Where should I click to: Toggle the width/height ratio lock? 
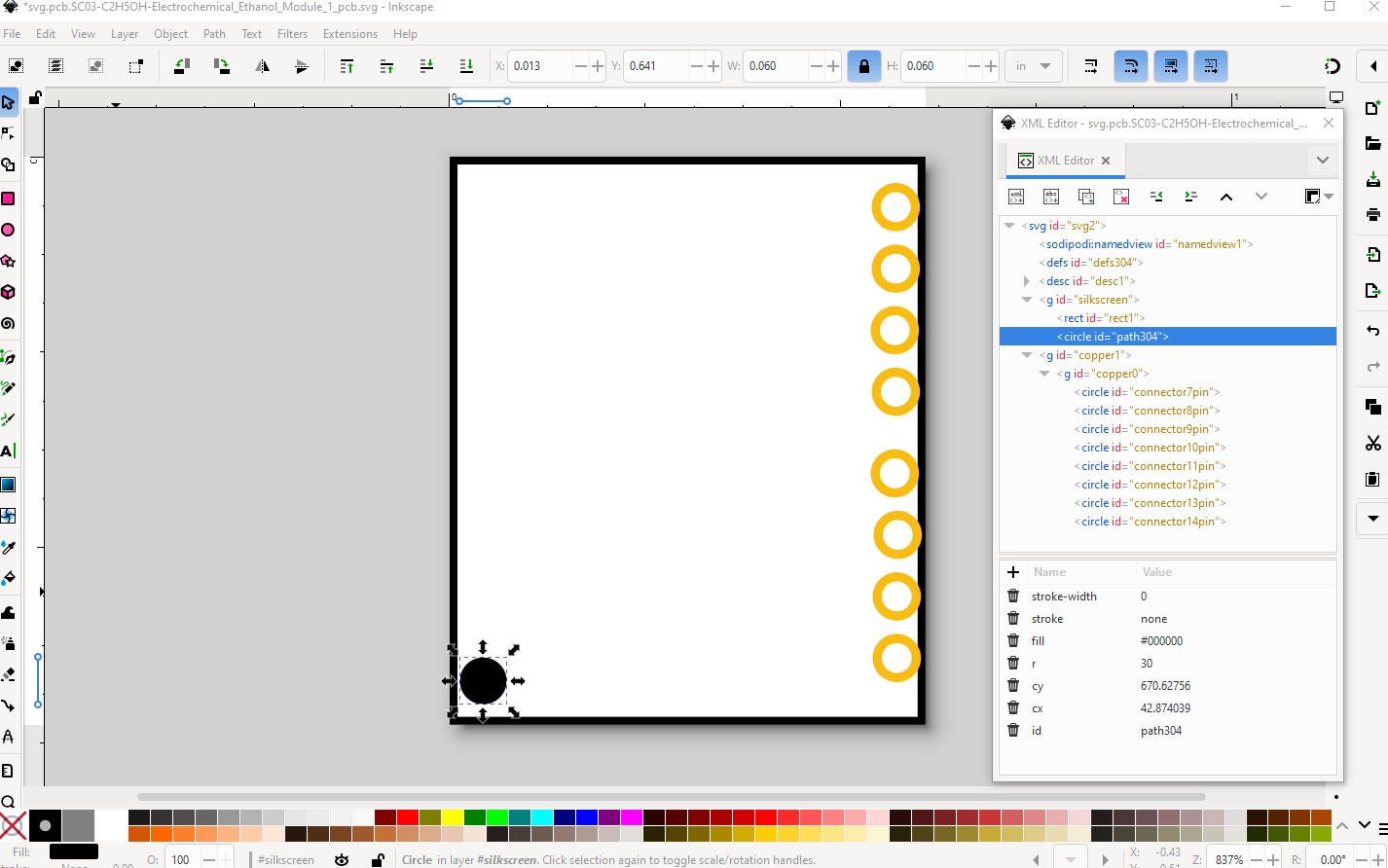(x=863, y=66)
